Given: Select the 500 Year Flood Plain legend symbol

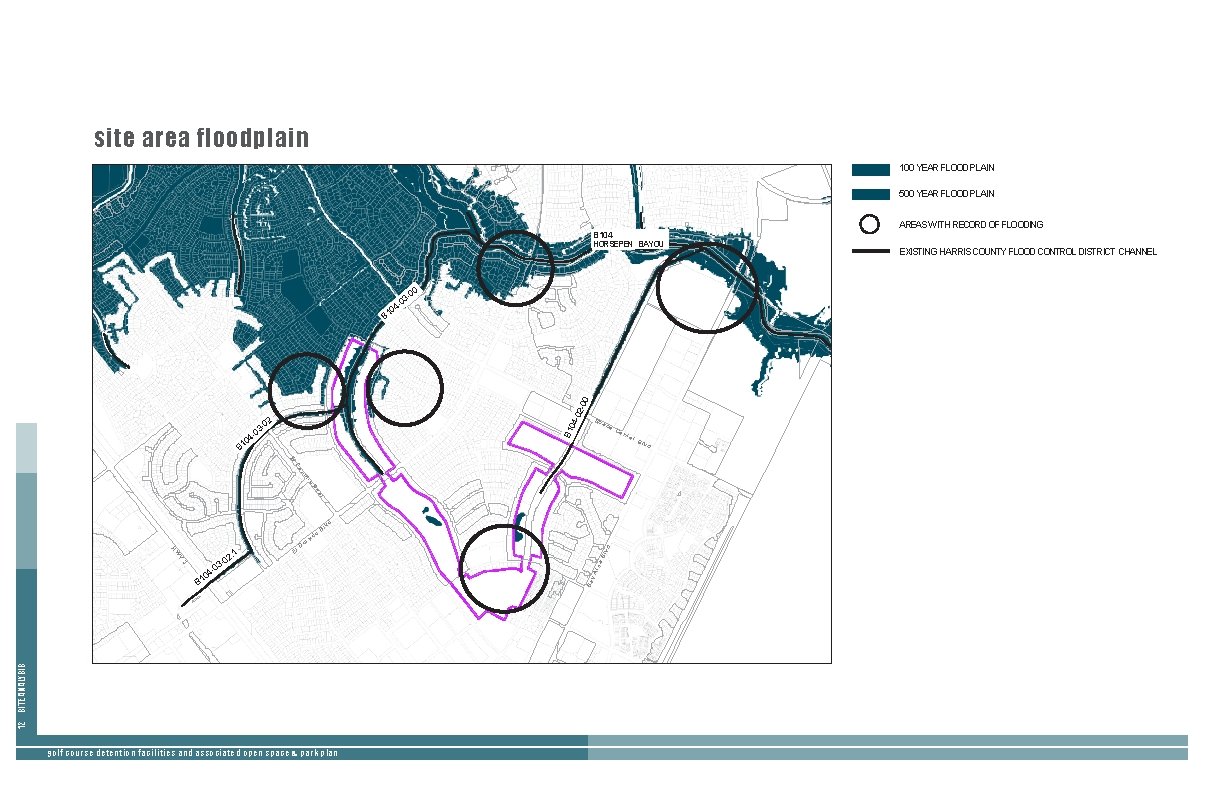Looking at the screenshot, I should pyautogui.click(x=870, y=193).
